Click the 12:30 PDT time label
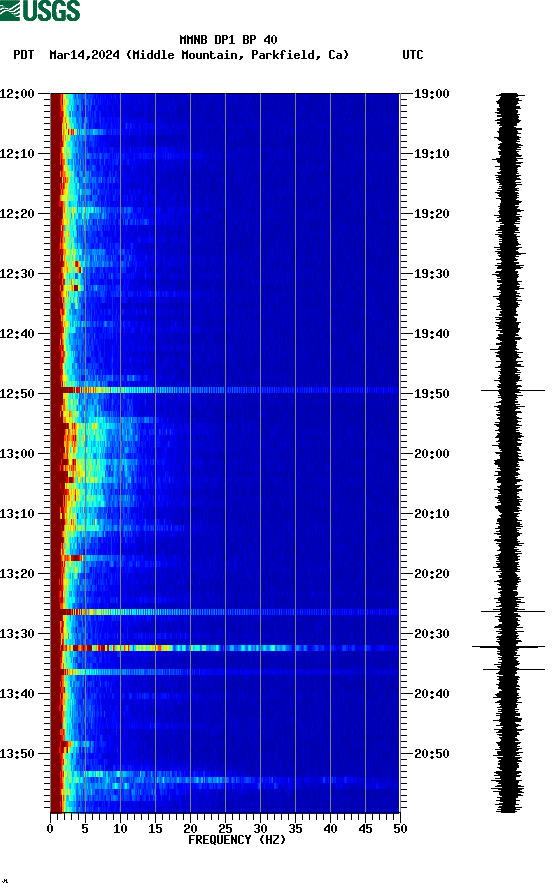This screenshot has width=552, height=892. 17,274
